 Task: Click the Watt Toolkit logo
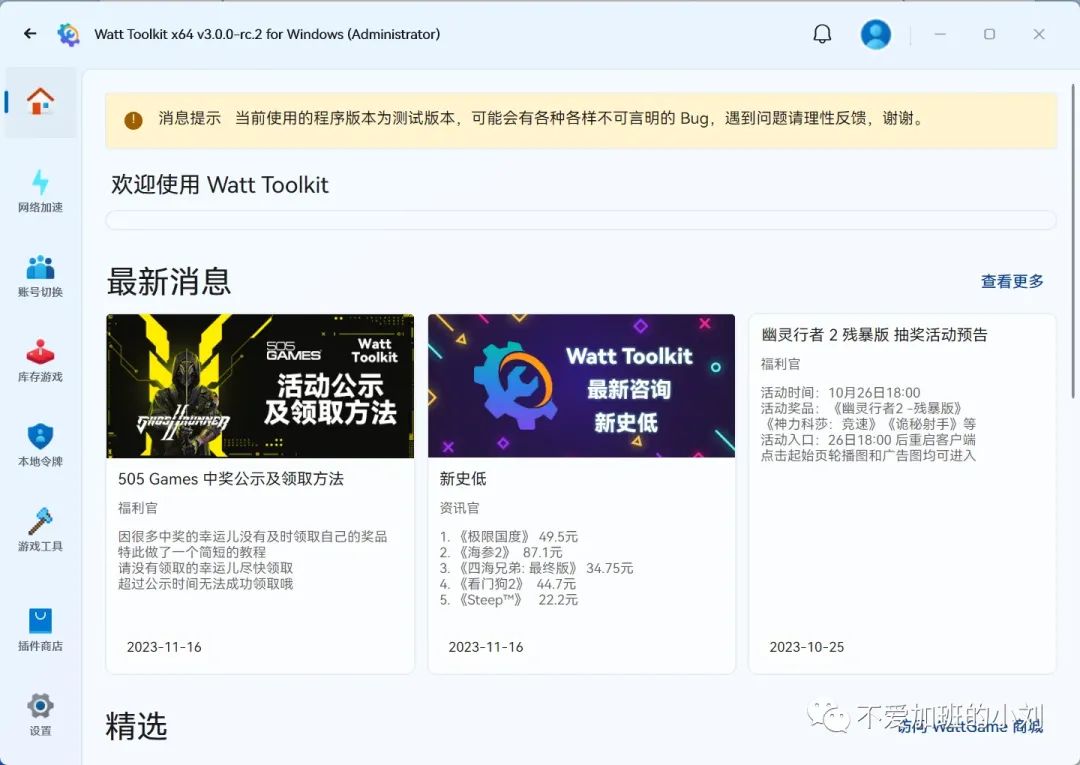point(68,33)
